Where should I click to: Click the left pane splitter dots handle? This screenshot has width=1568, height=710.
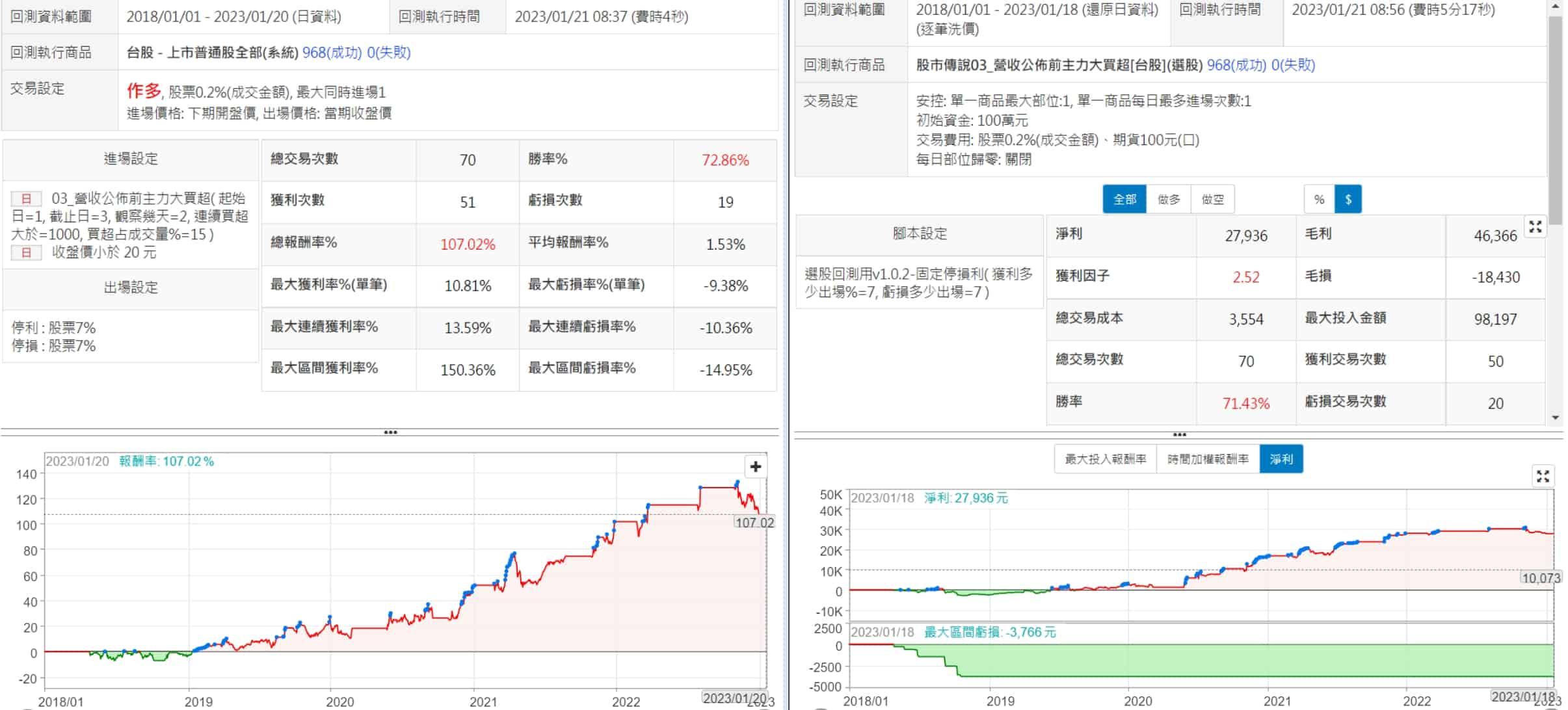pos(390,432)
